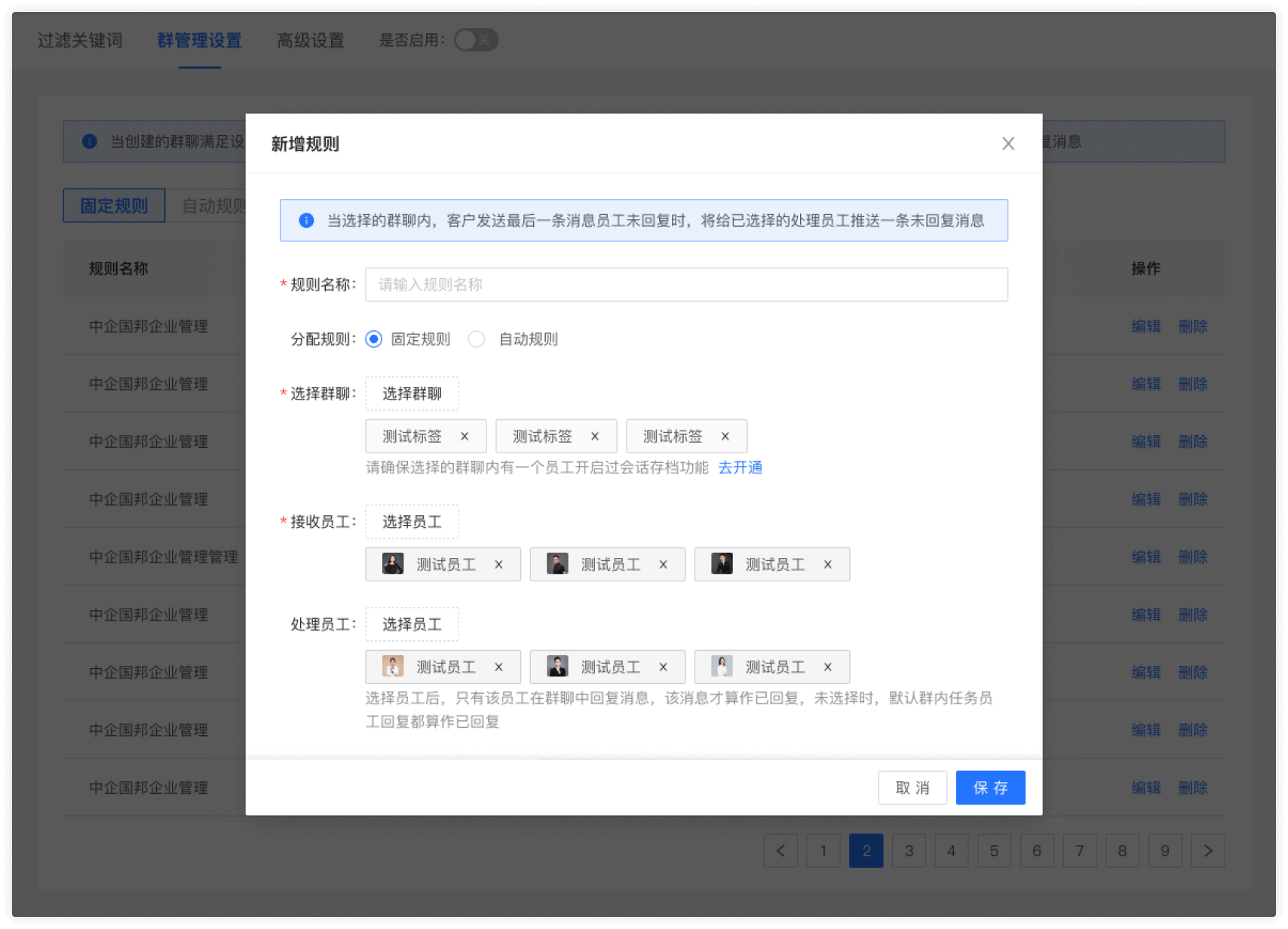Select the 自动规则 radio option

pos(476,339)
